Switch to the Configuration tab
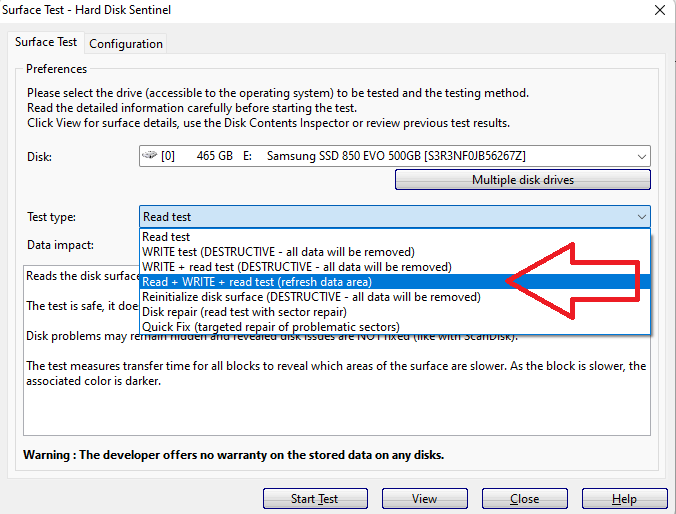The height and width of the screenshot is (514, 676). 125,44
